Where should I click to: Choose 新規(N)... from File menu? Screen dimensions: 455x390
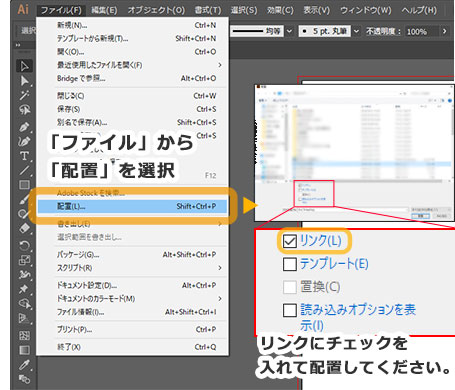pyautogui.click(x=133, y=25)
